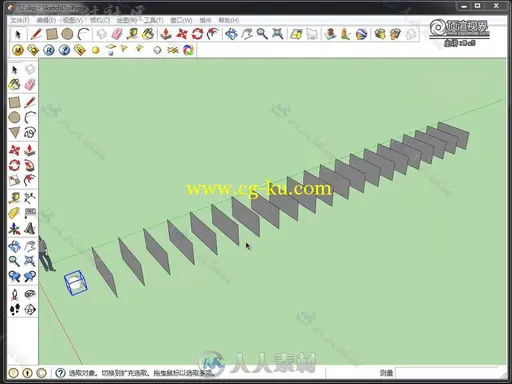Click the Zoom Extents tool in left toolbar
Image resolution: width=512 pixels, height=384 pixels.
pyautogui.click(x=30, y=261)
